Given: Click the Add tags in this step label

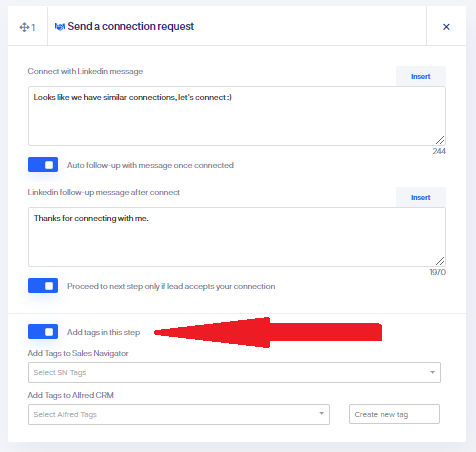Looking at the screenshot, I should [103, 332].
